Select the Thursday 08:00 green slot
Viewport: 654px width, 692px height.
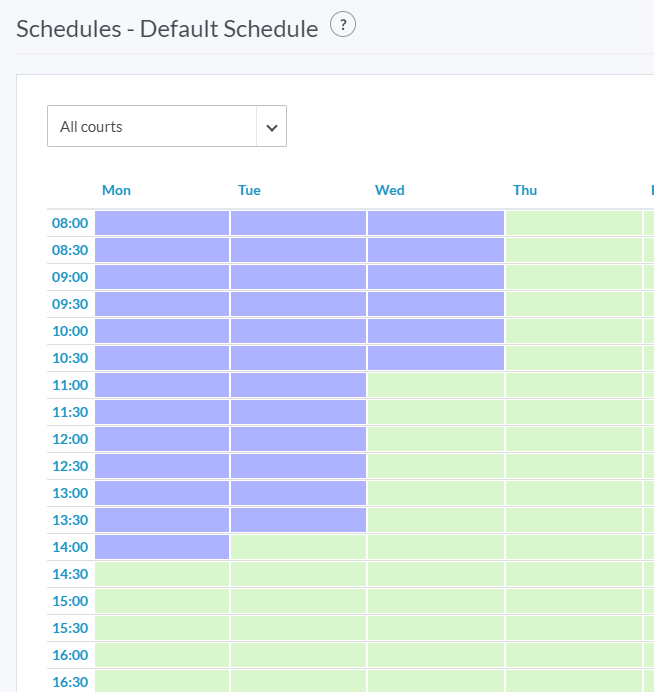pyautogui.click(x=573, y=223)
